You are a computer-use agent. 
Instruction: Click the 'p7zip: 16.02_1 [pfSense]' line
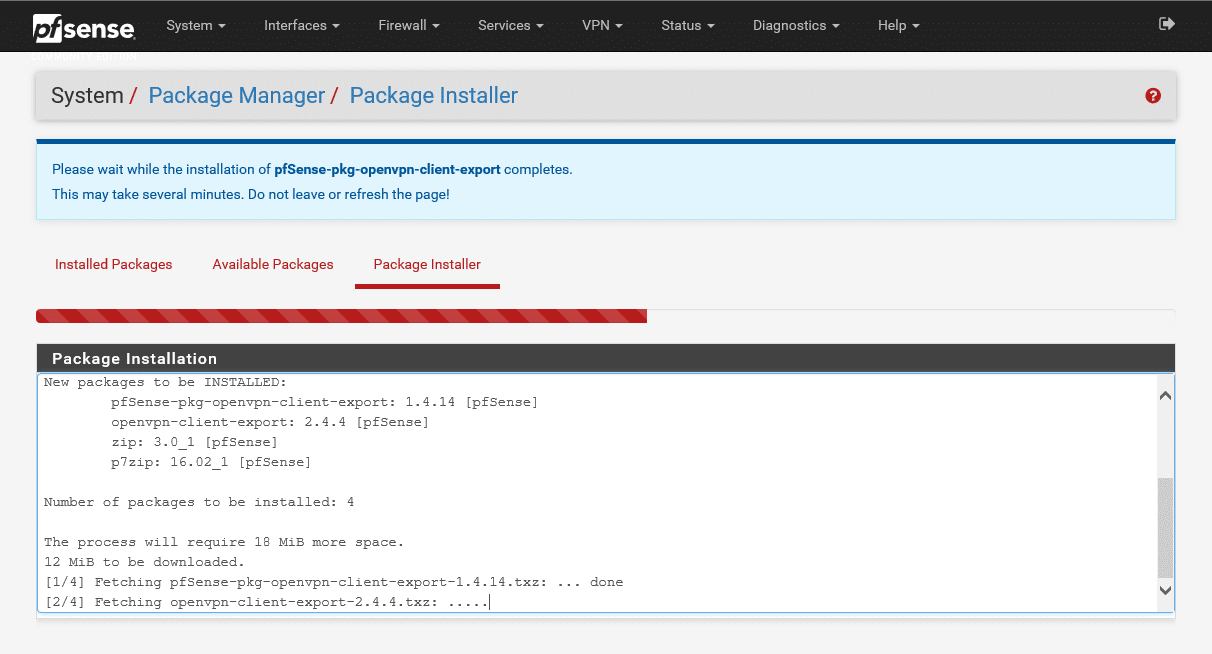(211, 462)
